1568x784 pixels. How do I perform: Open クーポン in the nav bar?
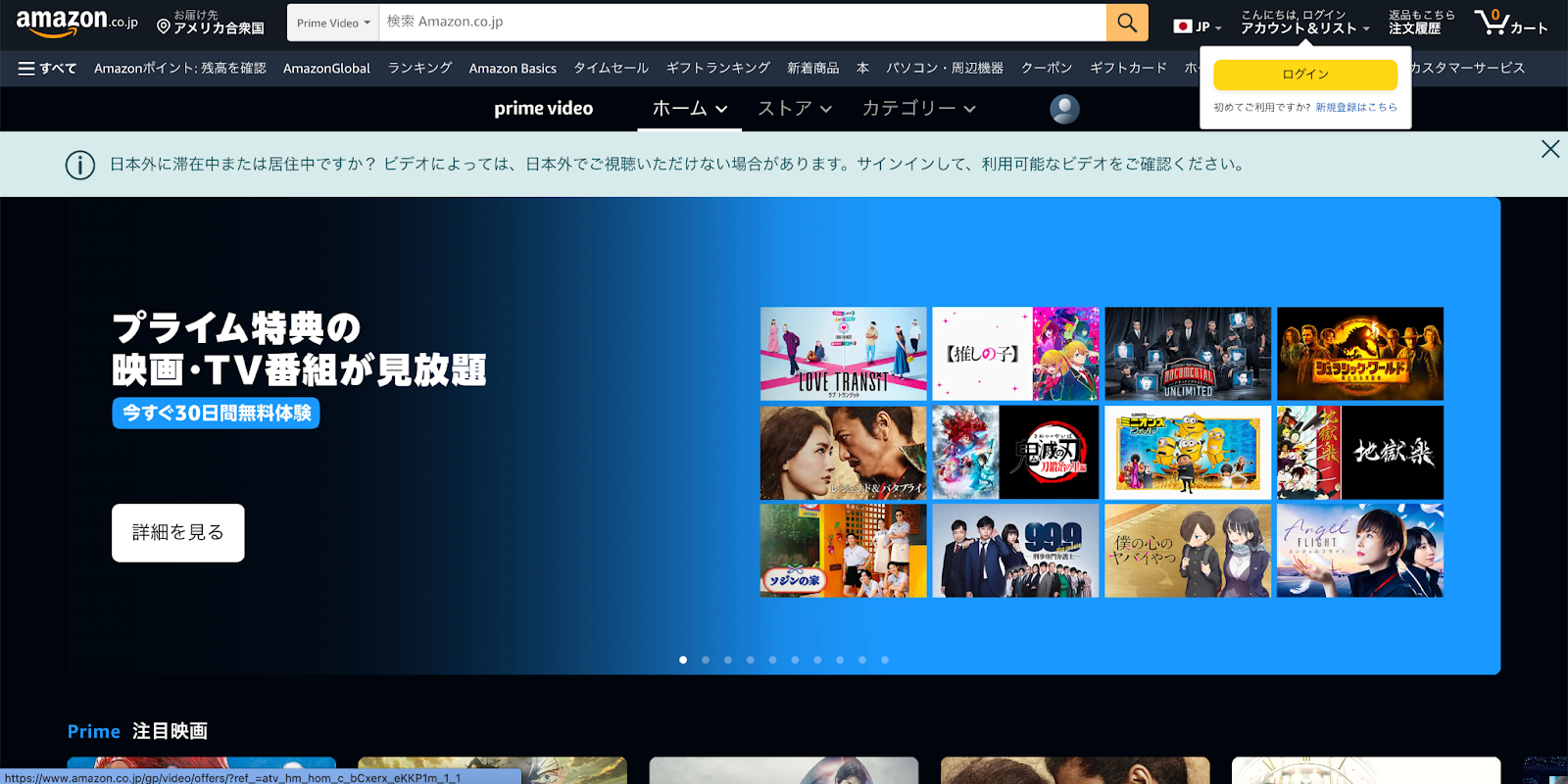coord(1047,69)
